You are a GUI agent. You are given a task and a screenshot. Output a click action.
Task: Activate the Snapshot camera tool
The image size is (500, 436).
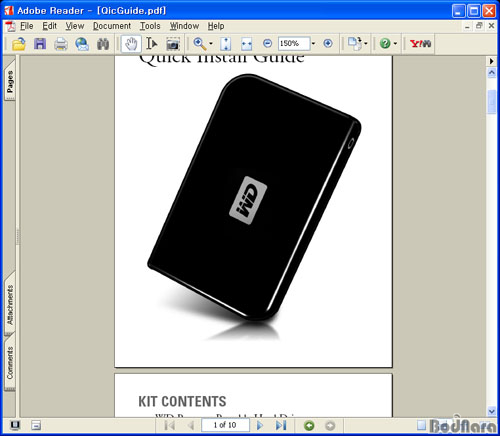coord(173,44)
